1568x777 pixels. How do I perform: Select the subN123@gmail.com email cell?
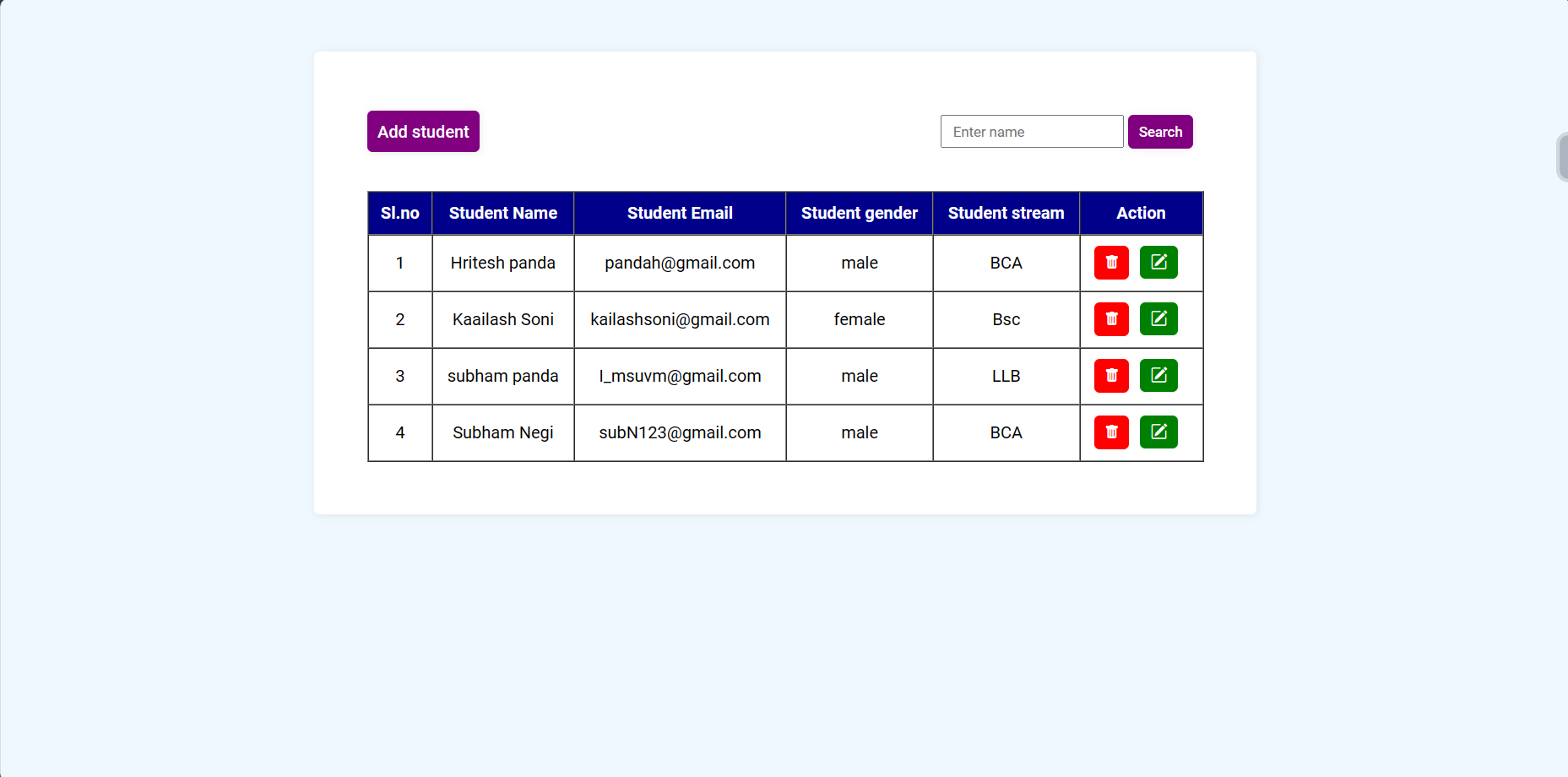pos(680,432)
